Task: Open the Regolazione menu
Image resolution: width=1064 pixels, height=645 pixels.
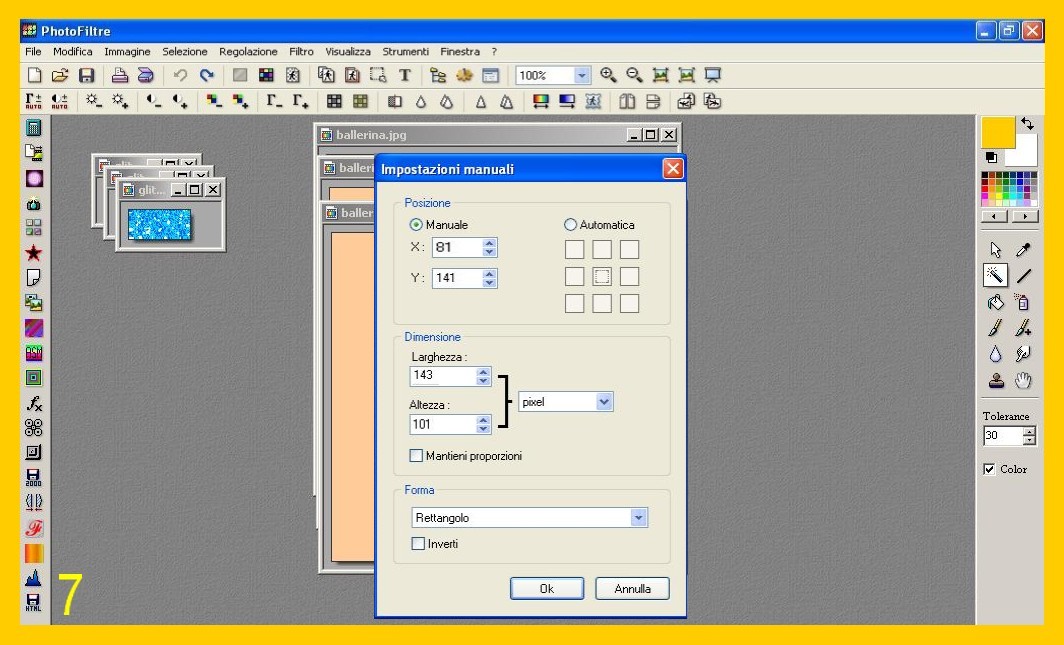Action: [248, 51]
